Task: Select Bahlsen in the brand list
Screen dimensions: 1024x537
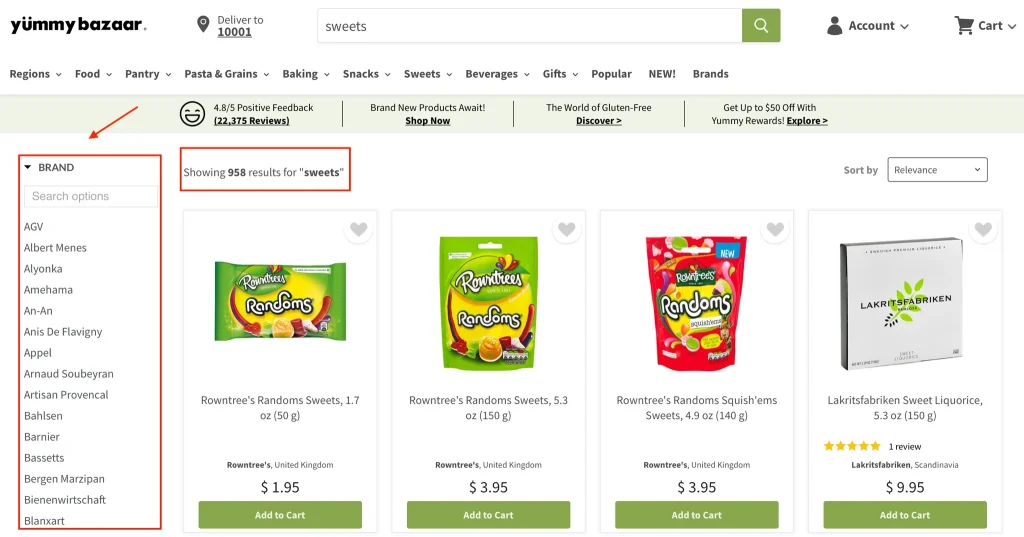Action: tap(43, 416)
